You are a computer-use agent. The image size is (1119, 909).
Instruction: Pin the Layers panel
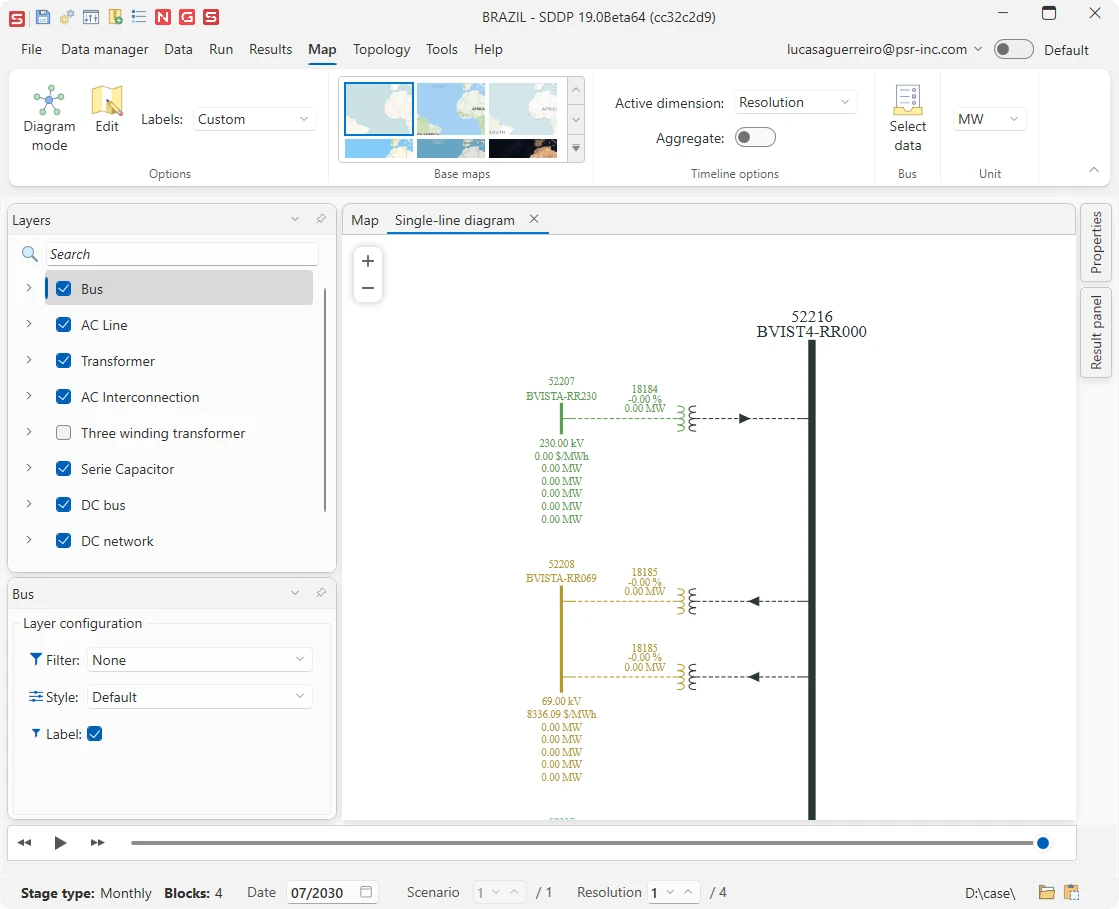click(321, 219)
